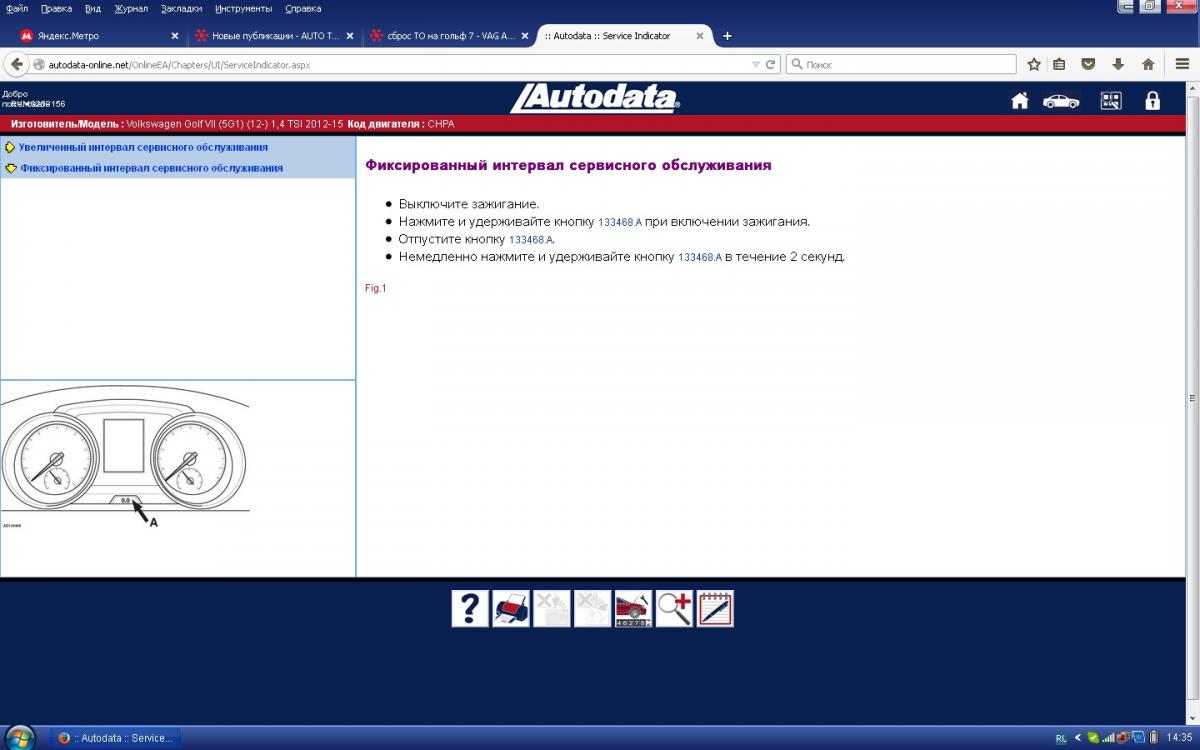
Task: Open Увеличенный интервал сервисного обслуживания link
Action: pos(143,147)
